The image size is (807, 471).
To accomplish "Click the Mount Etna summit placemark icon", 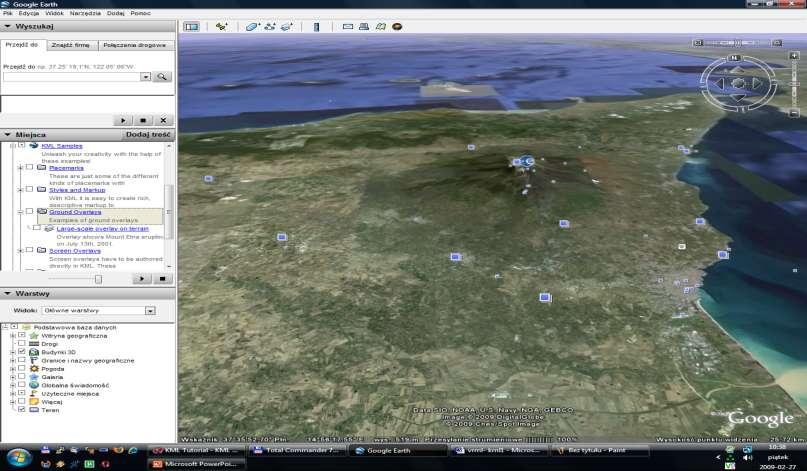I will coord(527,162).
